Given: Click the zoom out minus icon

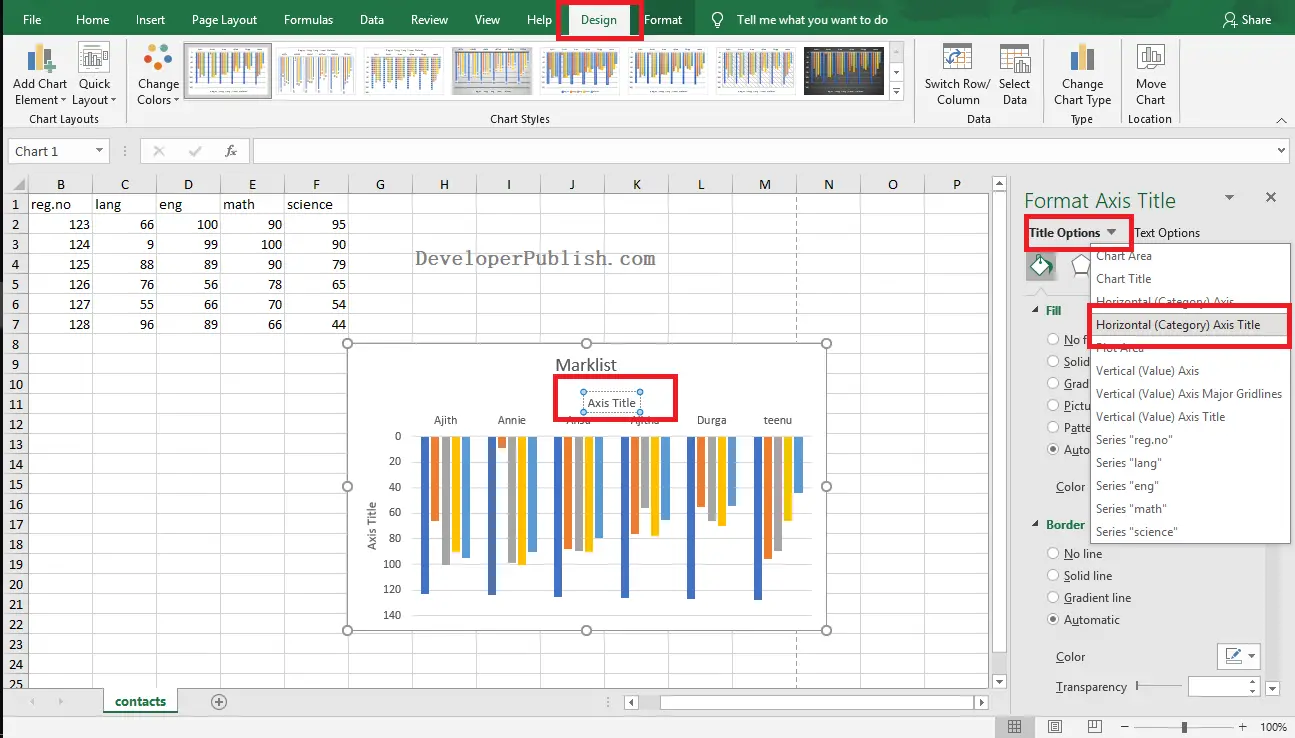Looking at the screenshot, I should pos(1125,727).
